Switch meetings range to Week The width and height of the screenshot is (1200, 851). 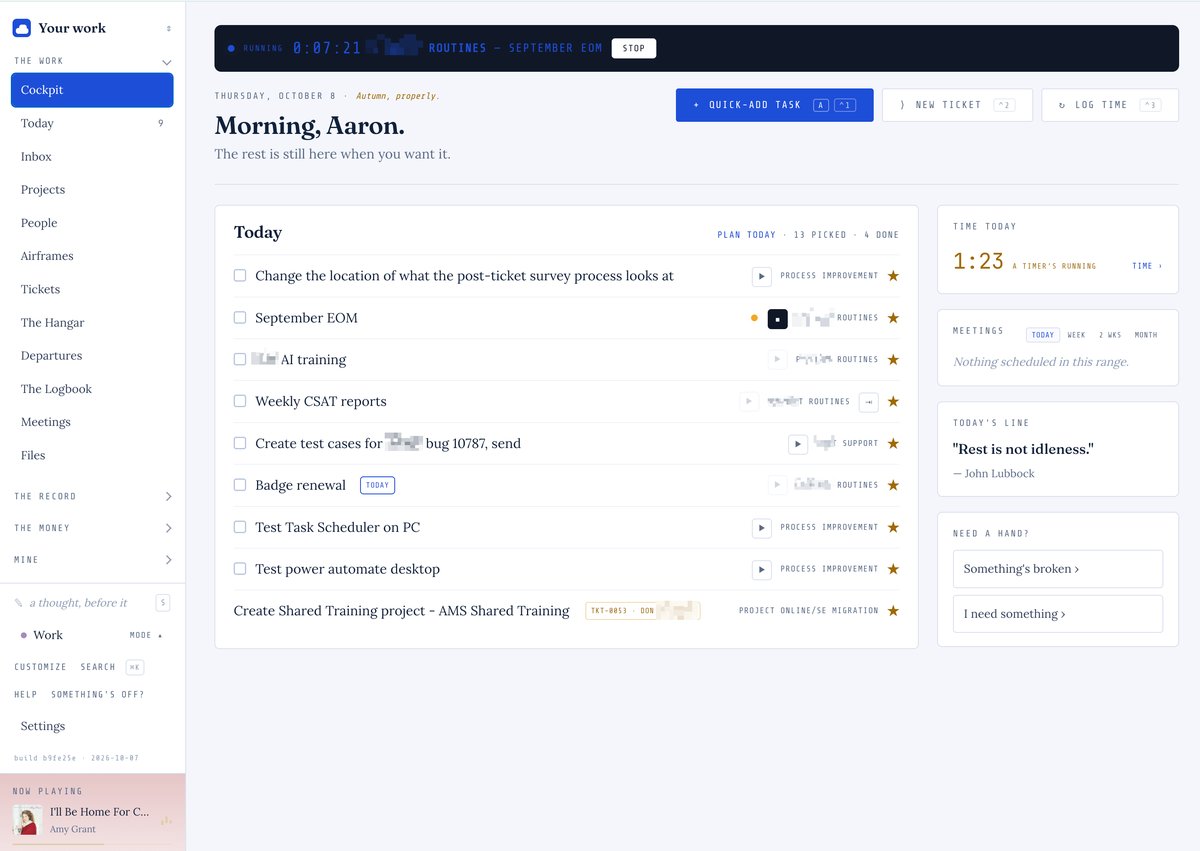[x=1076, y=335]
